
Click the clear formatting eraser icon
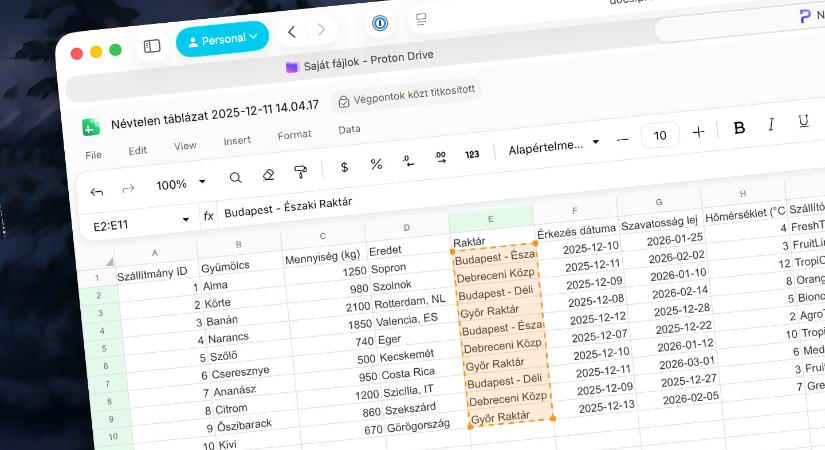267,175
